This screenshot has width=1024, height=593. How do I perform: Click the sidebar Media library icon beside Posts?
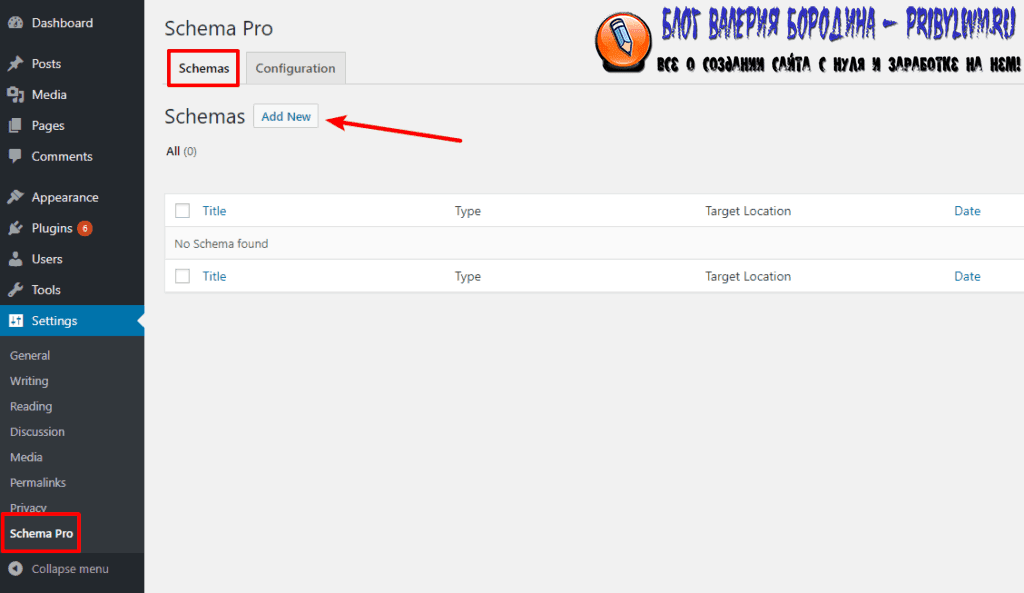click(x=15, y=95)
